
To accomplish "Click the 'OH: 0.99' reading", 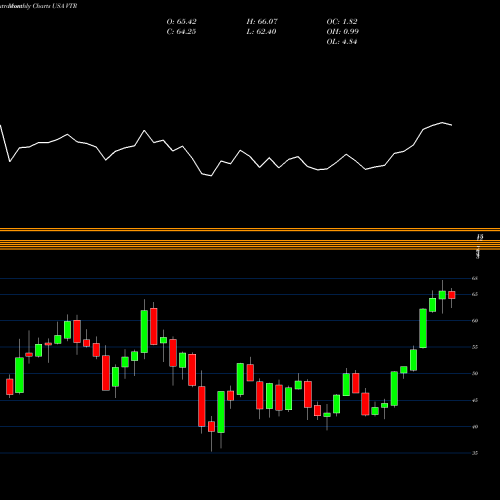I will point(343,32).
